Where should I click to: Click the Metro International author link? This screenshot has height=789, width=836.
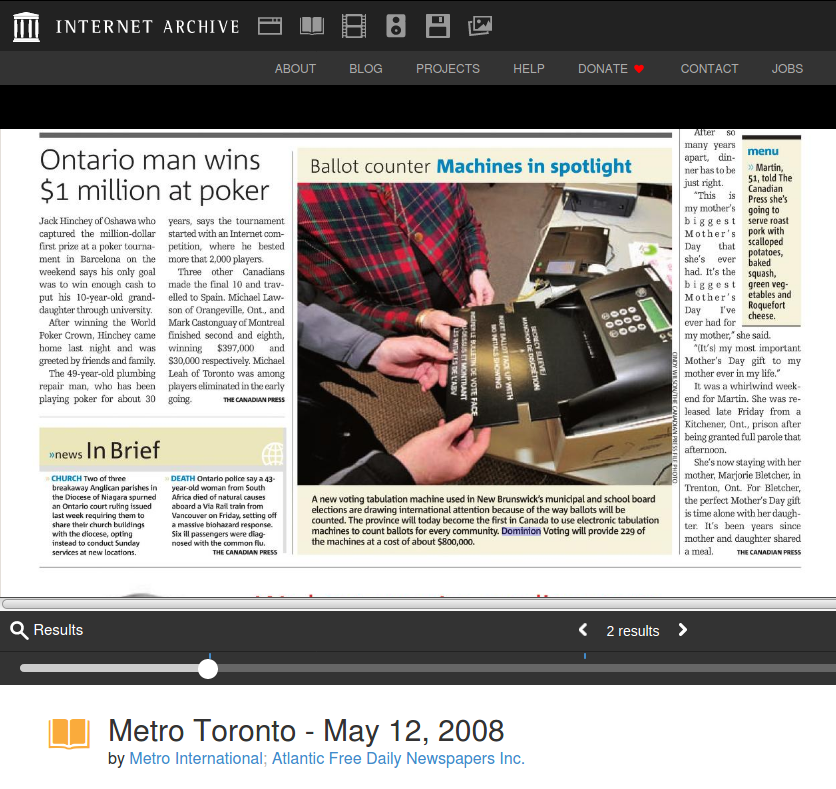pyautogui.click(x=196, y=759)
